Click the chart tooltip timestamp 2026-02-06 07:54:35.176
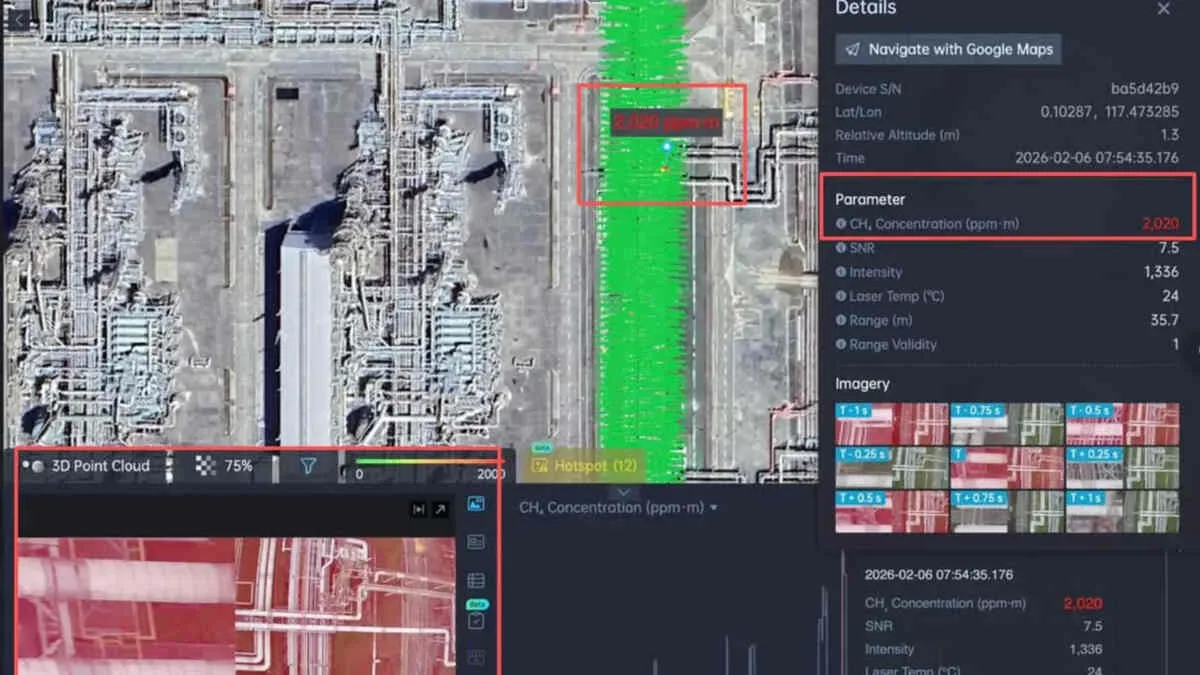 tap(939, 575)
